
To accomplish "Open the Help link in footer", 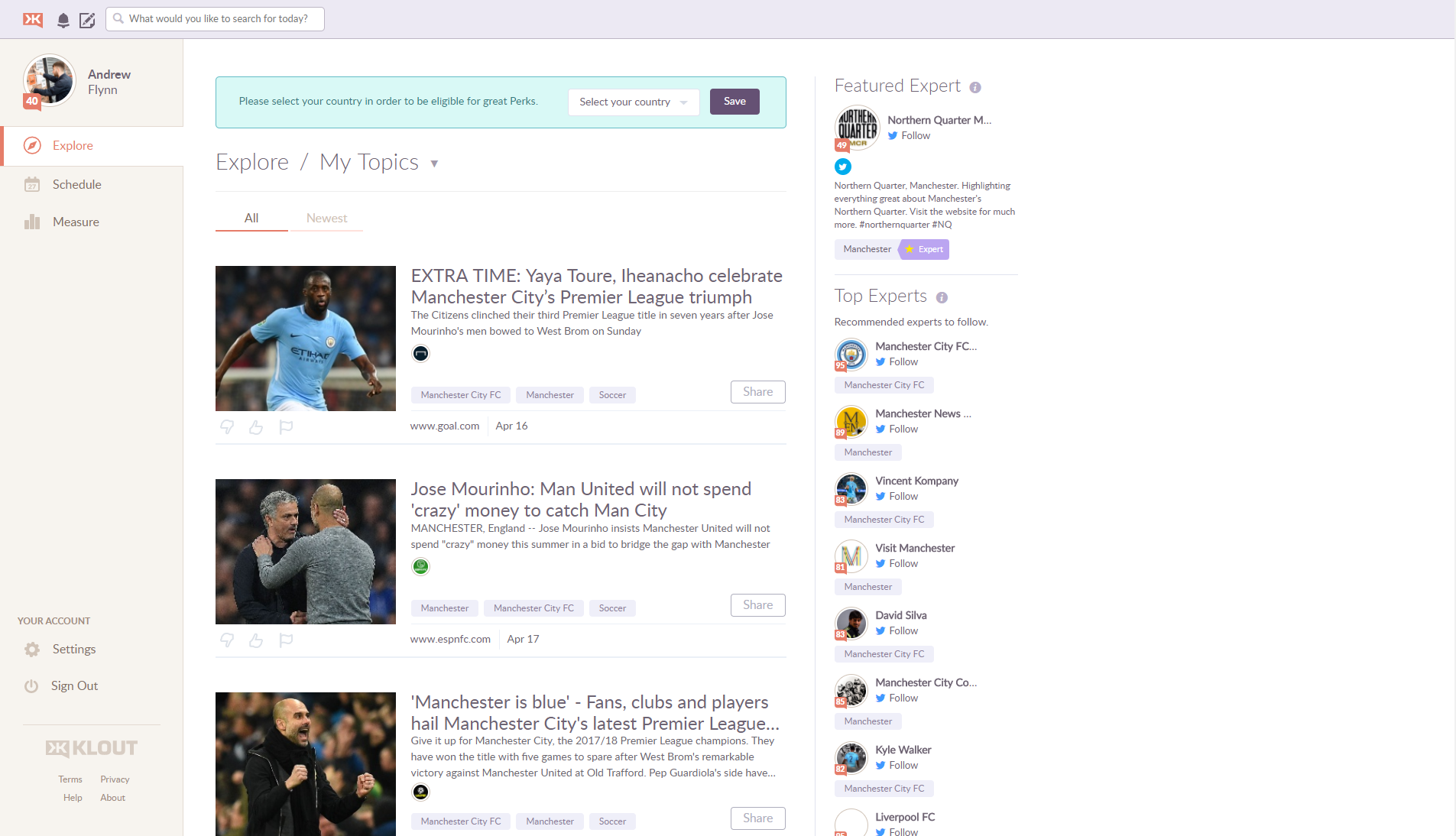I will (x=73, y=798).
